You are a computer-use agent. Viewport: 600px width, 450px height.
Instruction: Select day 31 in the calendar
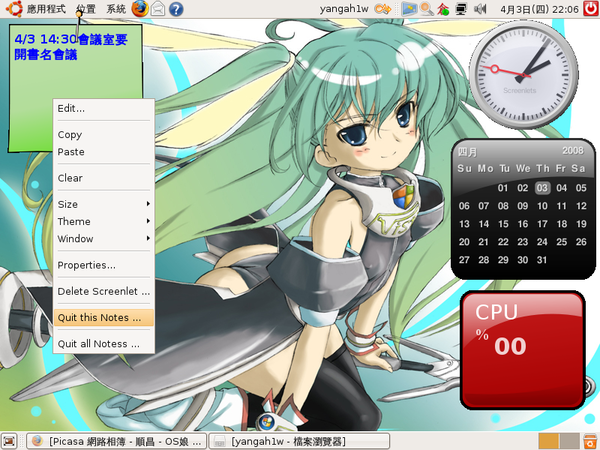click(x=542, y=260)
